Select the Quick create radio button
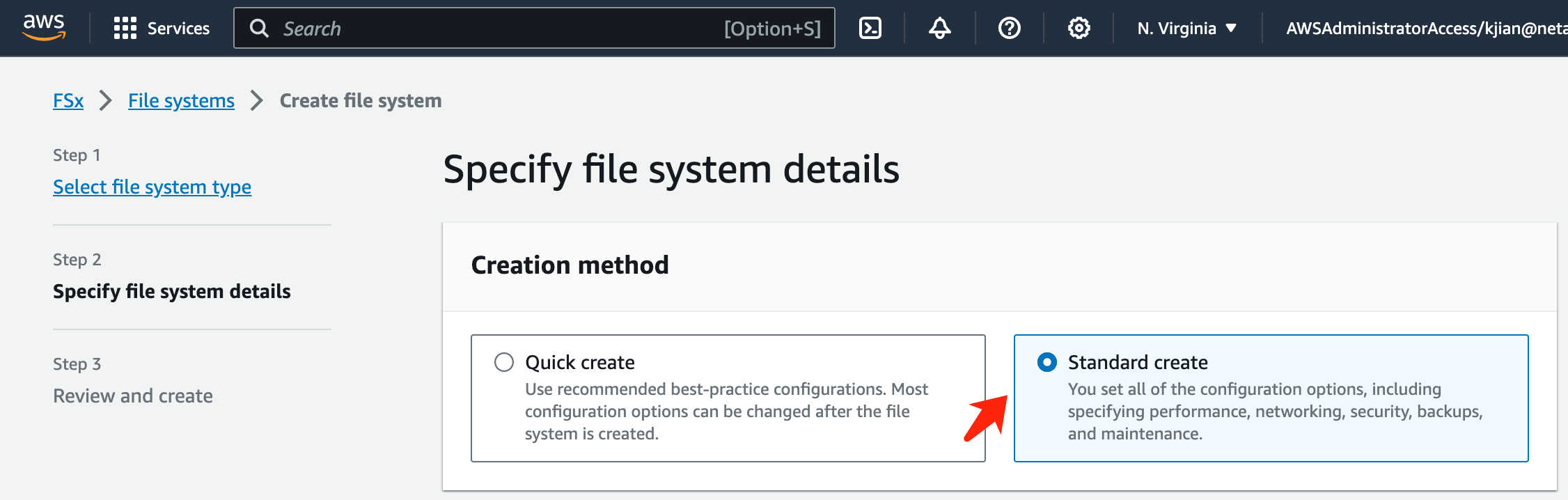The image size is (1568, 500). [x=504, y=362]
